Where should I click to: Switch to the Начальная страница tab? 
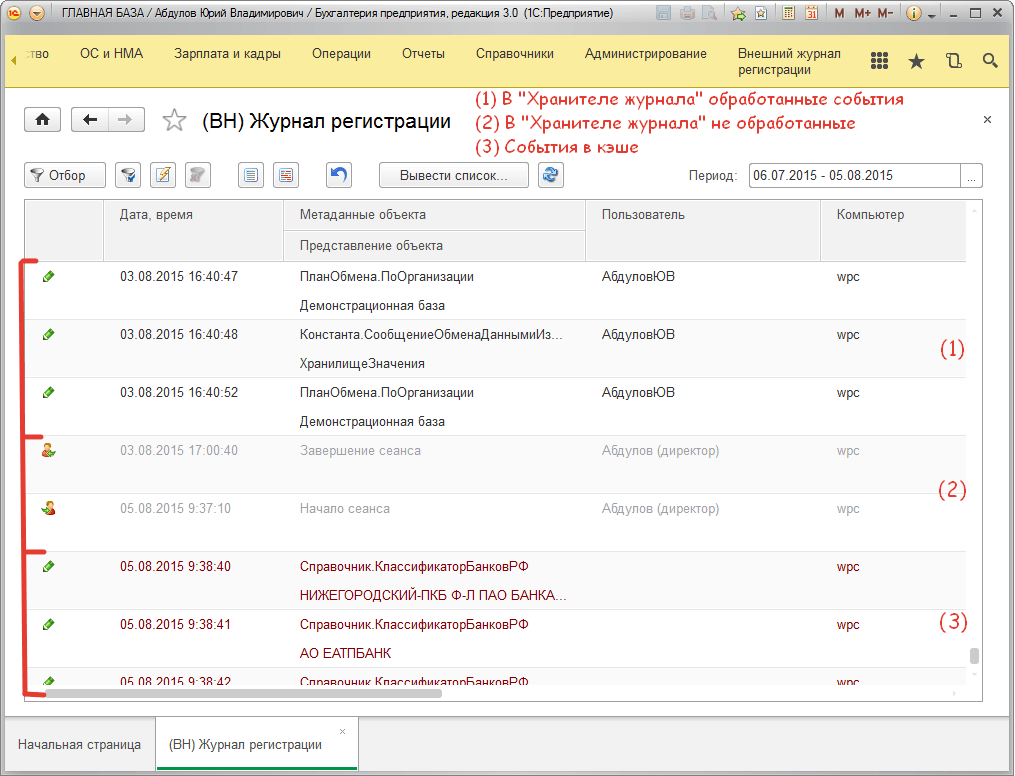point(80,744)
